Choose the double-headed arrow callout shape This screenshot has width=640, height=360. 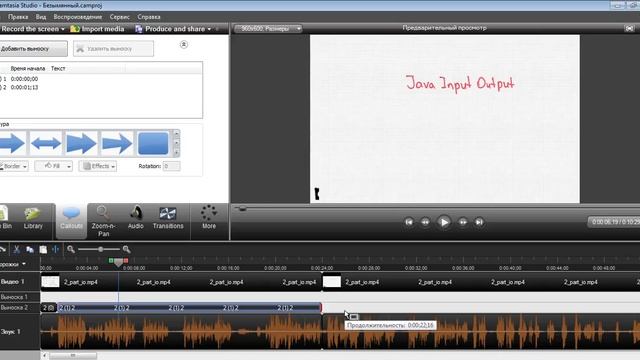46,143
